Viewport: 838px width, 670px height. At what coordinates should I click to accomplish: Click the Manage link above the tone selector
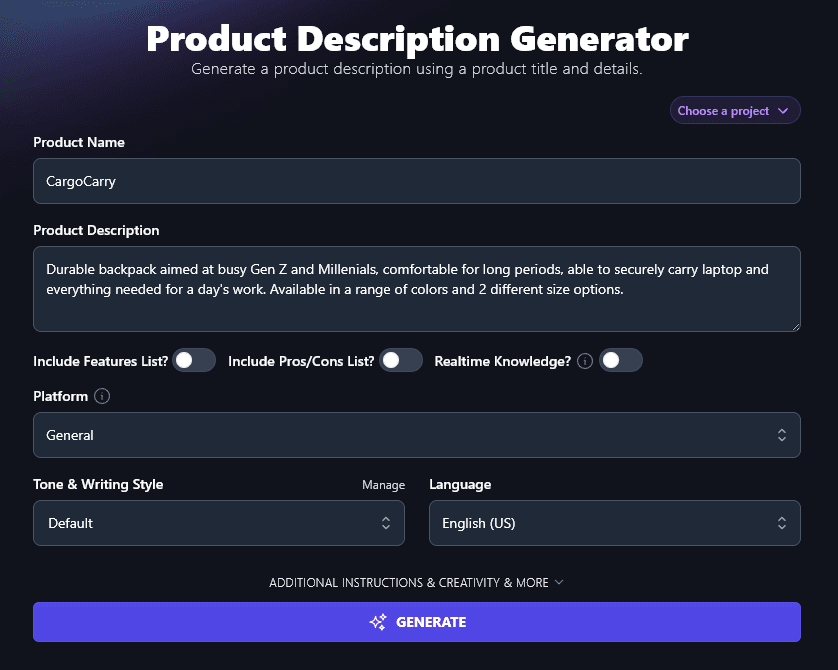[384, 484]
